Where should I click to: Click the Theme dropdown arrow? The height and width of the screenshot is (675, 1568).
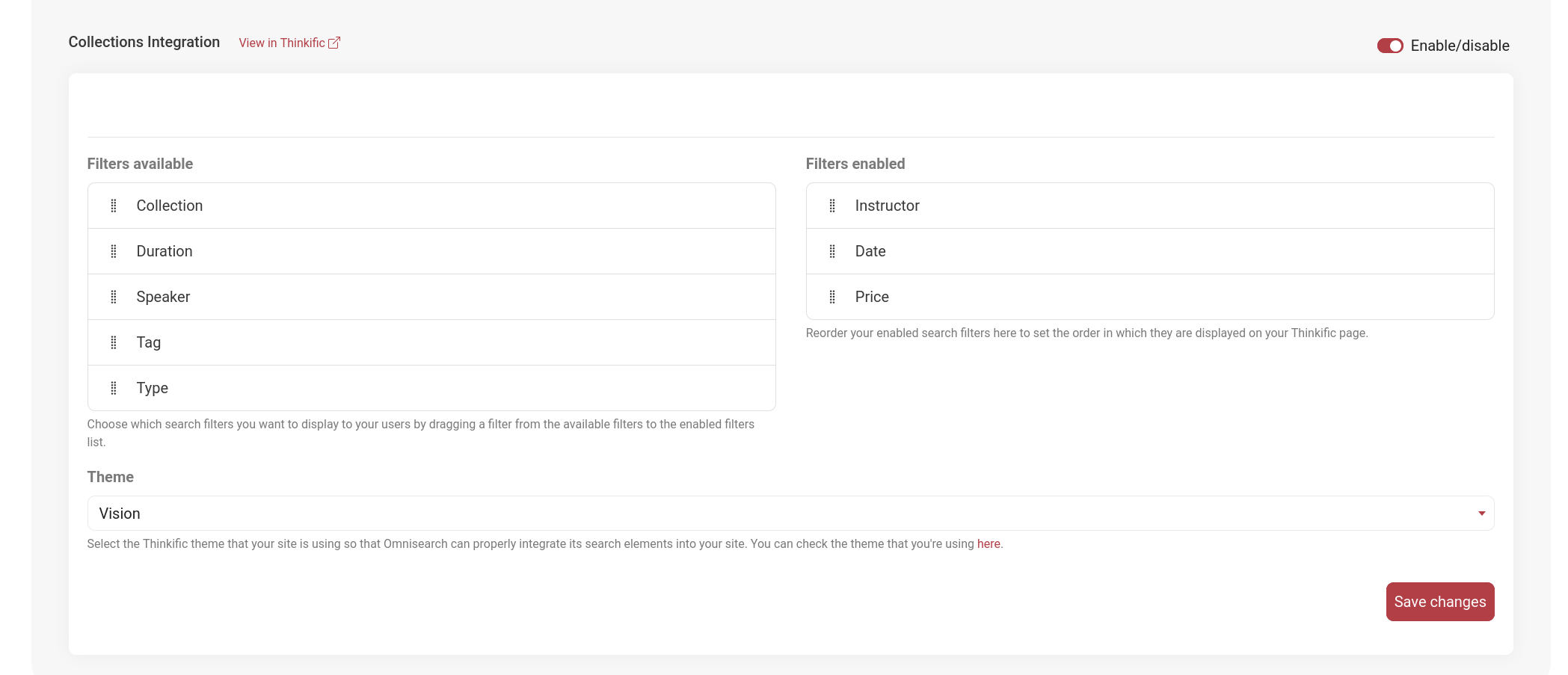pyautogui.click(x=1481, y=514)
